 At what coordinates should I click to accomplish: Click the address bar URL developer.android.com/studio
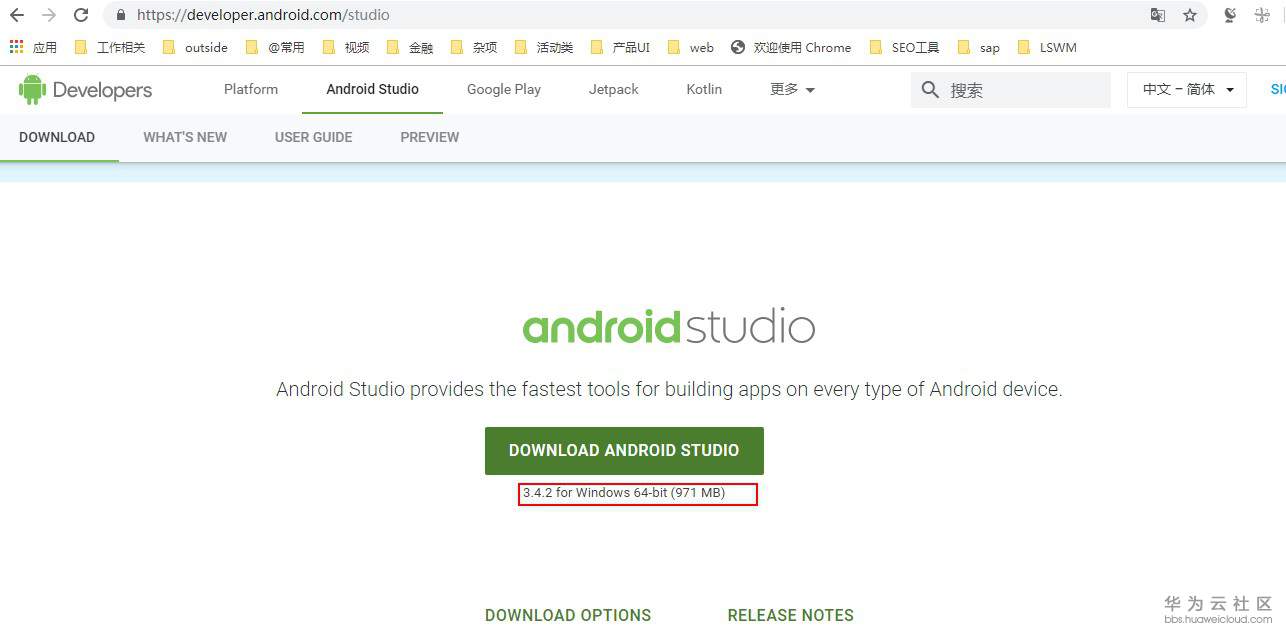263,15
